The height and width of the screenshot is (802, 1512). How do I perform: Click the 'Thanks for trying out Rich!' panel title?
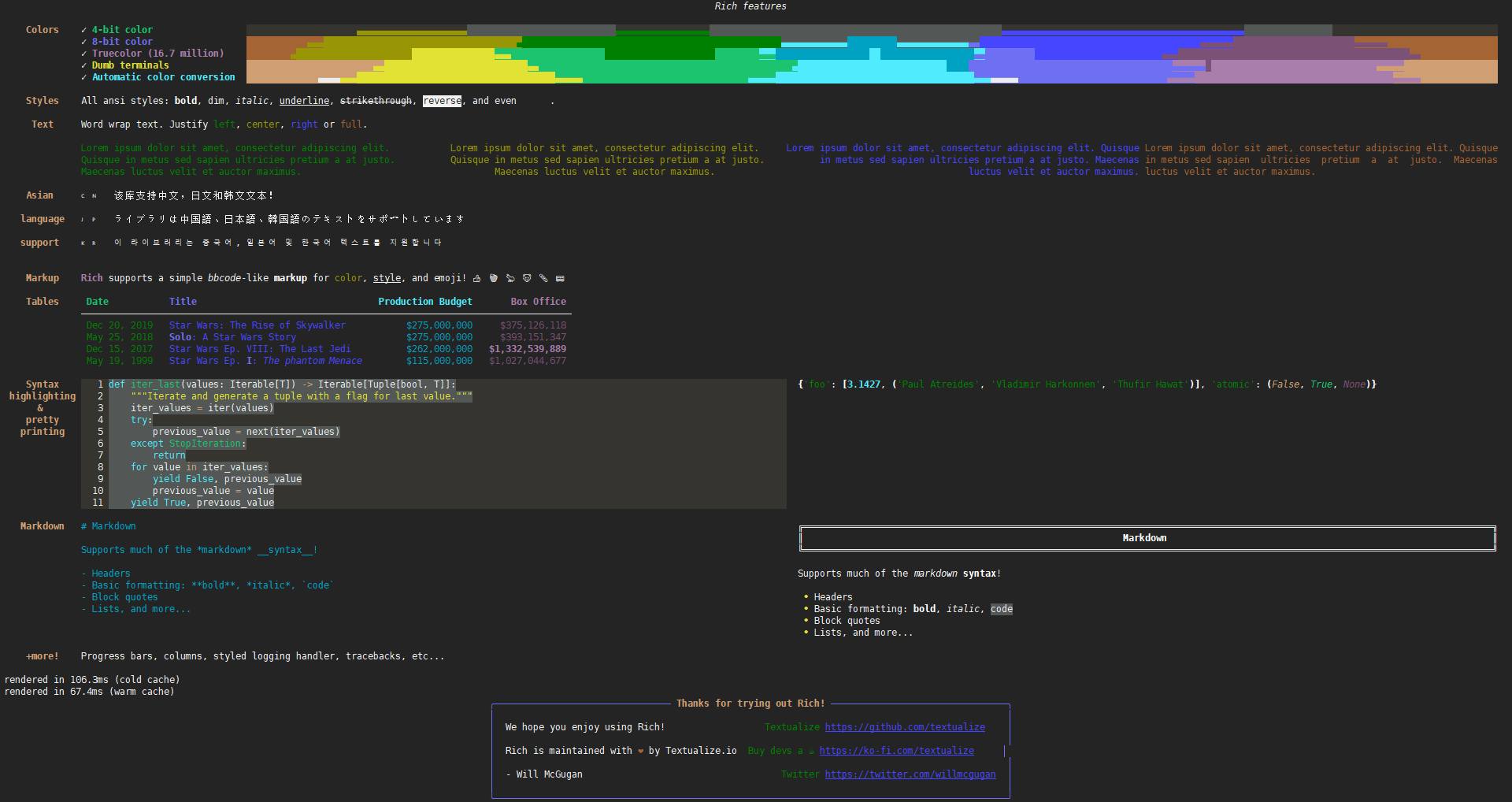(x=750, y=704)
